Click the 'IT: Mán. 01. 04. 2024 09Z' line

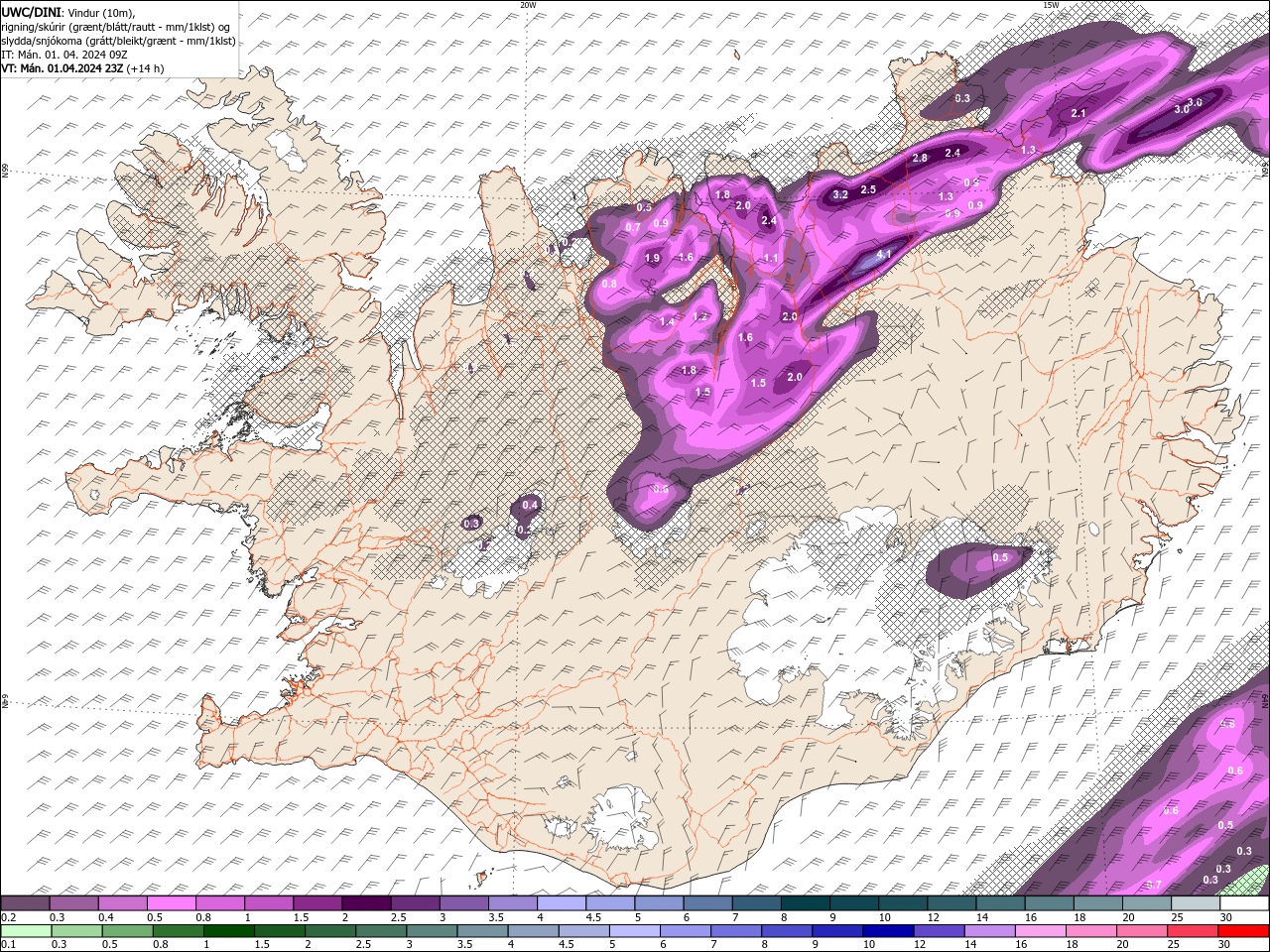tap(64, 55)
